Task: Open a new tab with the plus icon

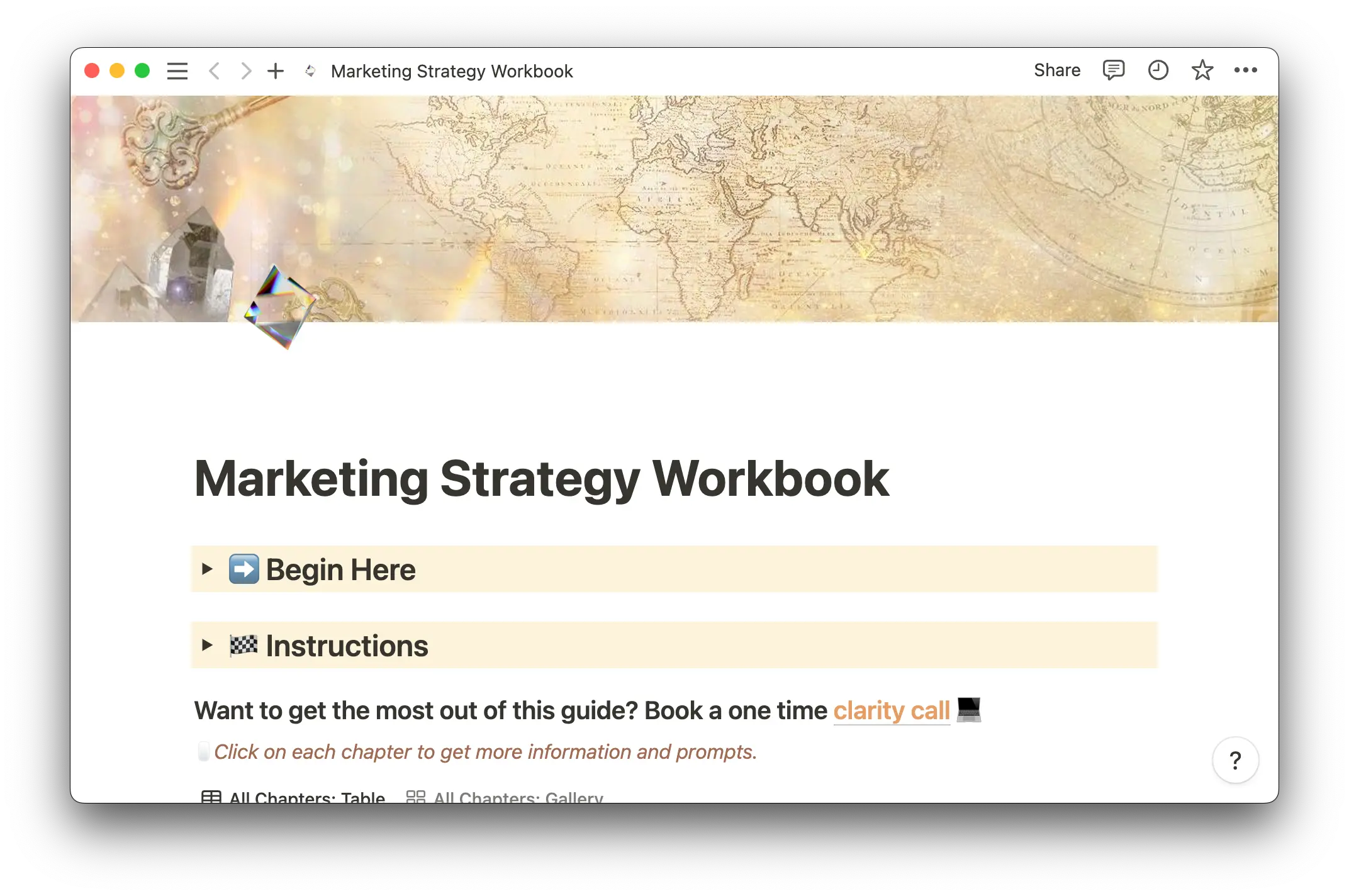Action: pyautogui.click(x=276, y=70)
